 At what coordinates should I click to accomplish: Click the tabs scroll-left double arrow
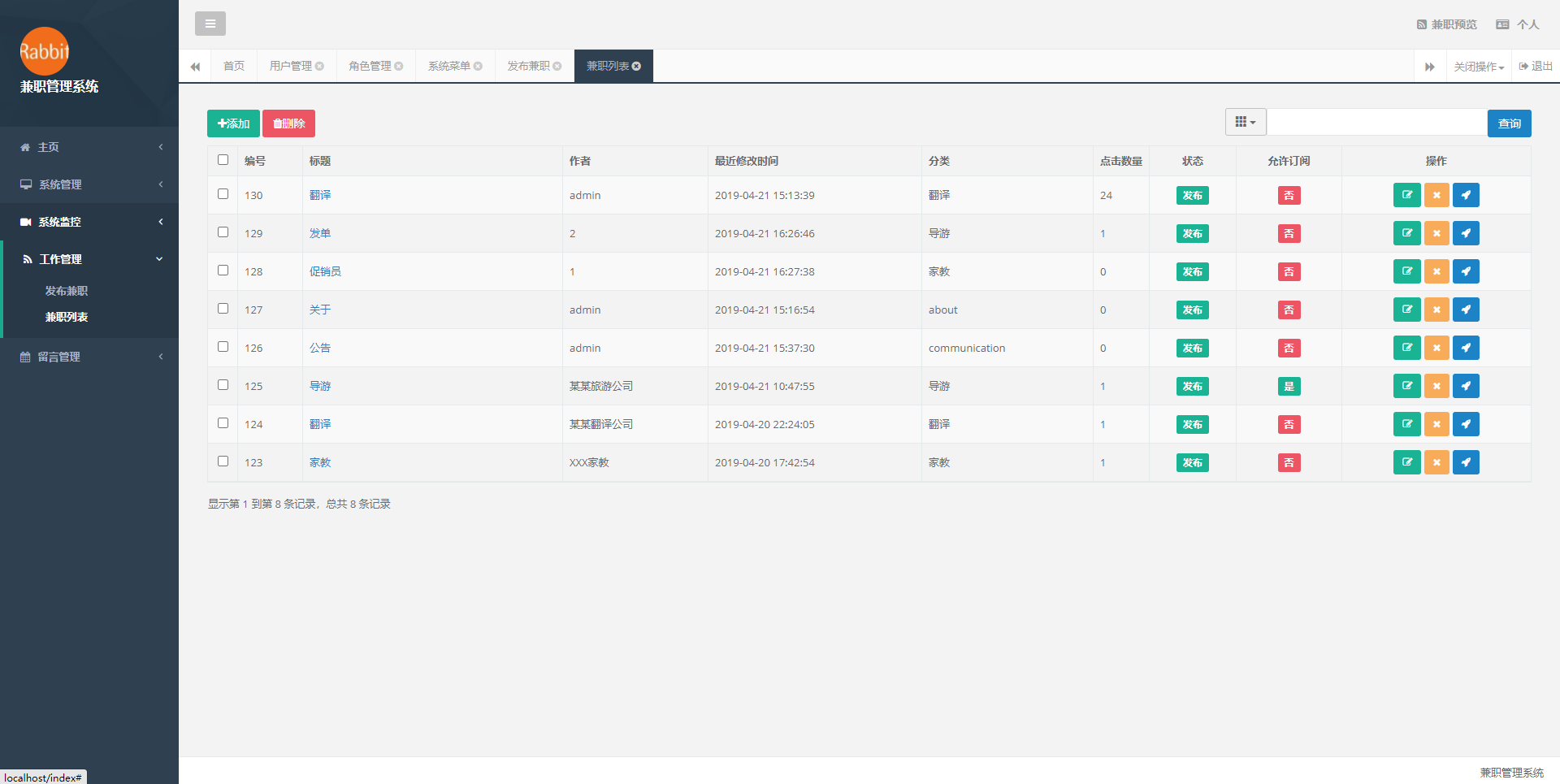[x=195, y=67]
